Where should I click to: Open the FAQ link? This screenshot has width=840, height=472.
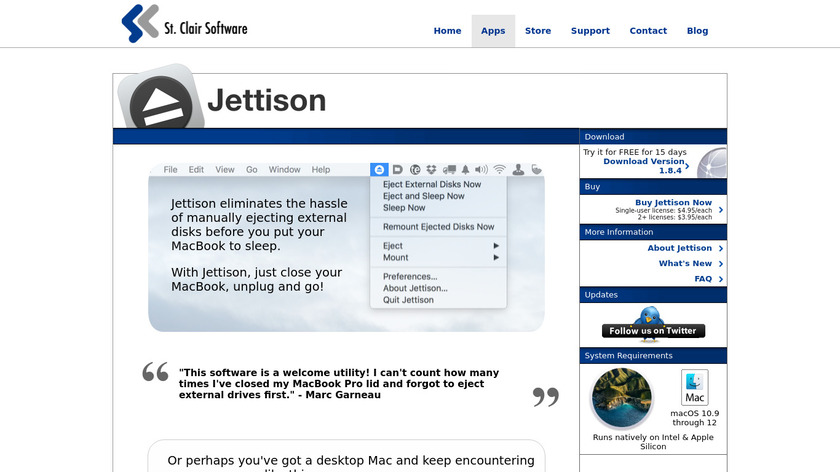coord(703,279)
